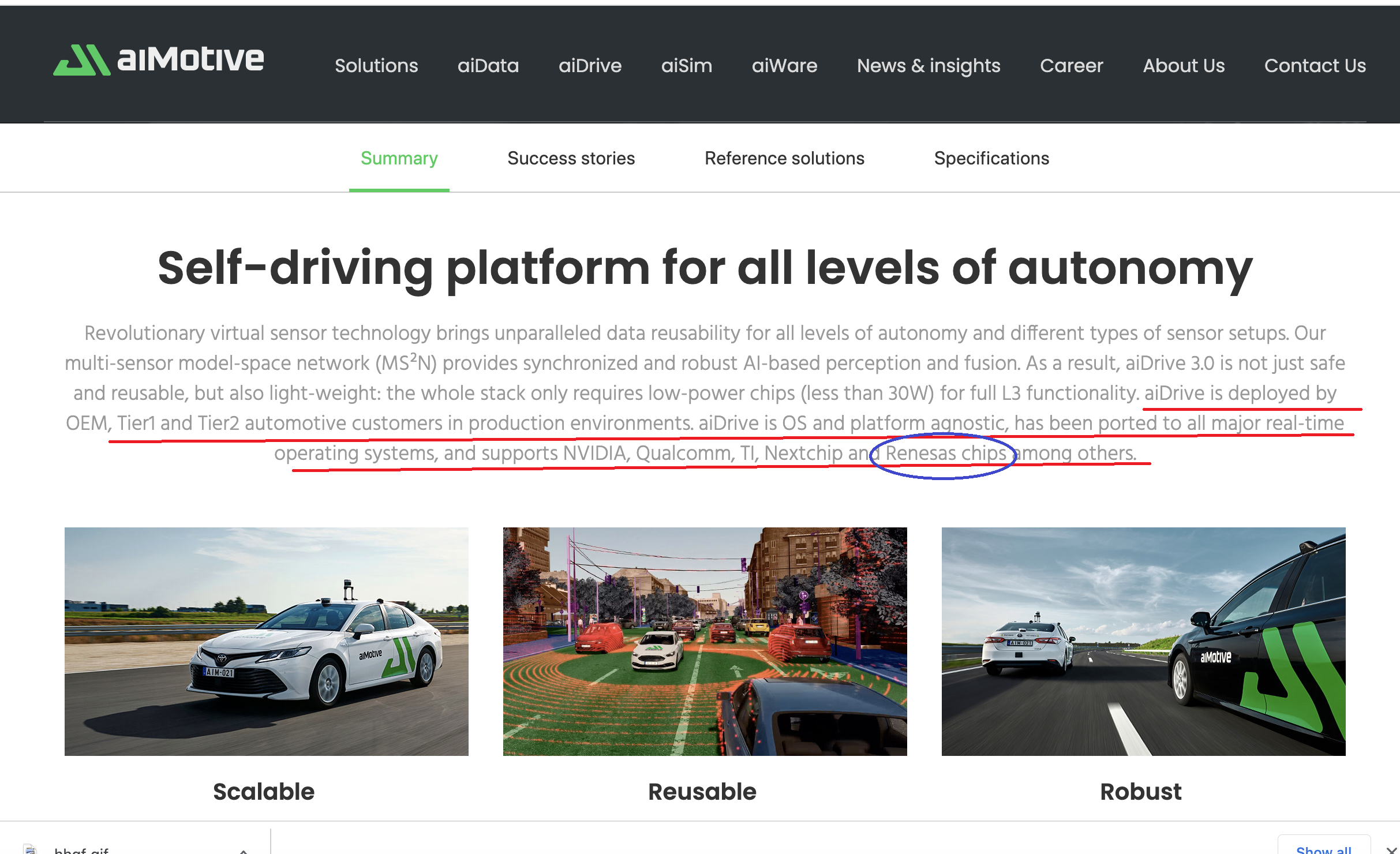The height and width of the screenshot is (854, 1400).
Task: Go to the aiData page
Action: pyautogui.click(x=488, y=66)
